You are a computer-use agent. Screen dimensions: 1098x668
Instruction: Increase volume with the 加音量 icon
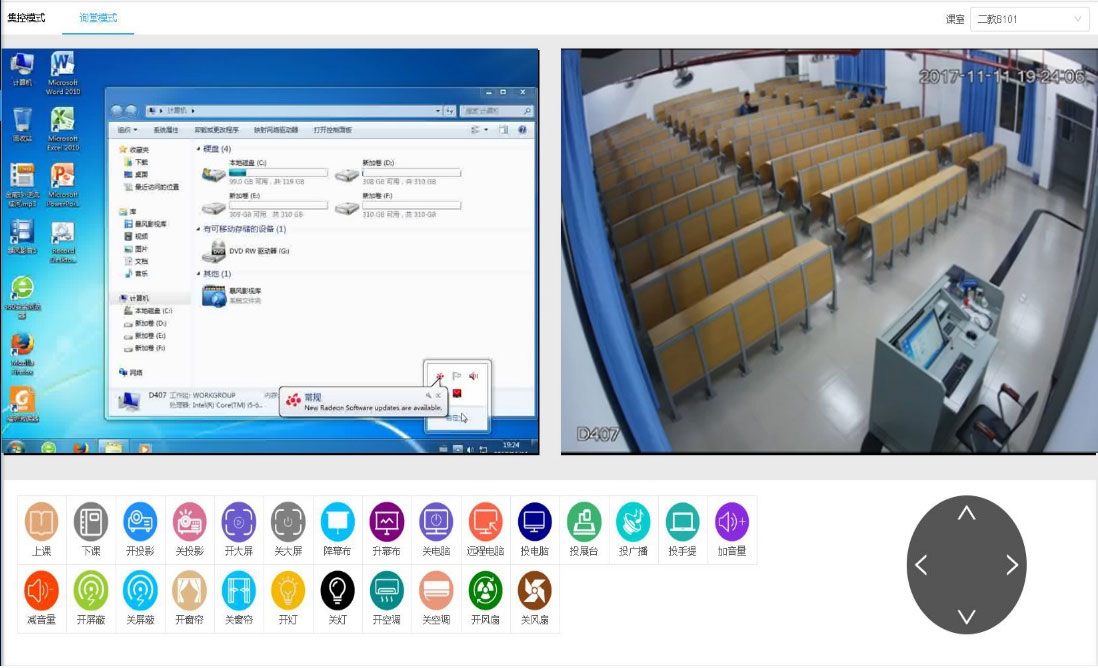(x=732, y=521)
